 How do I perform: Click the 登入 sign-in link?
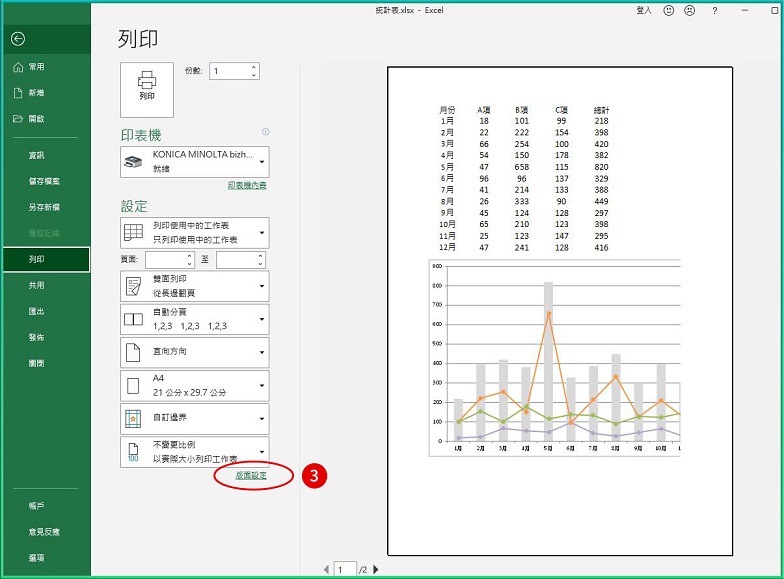tap(644, 10)
